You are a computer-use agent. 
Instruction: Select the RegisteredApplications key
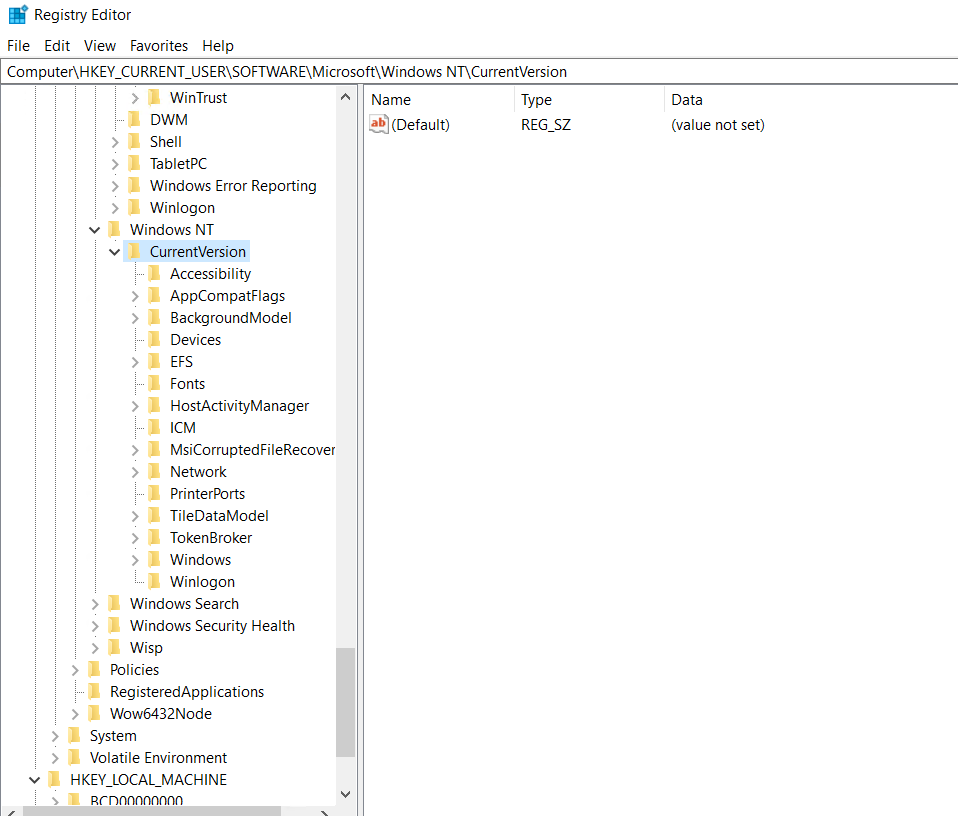pyautogui.click(x=187, y=691)
